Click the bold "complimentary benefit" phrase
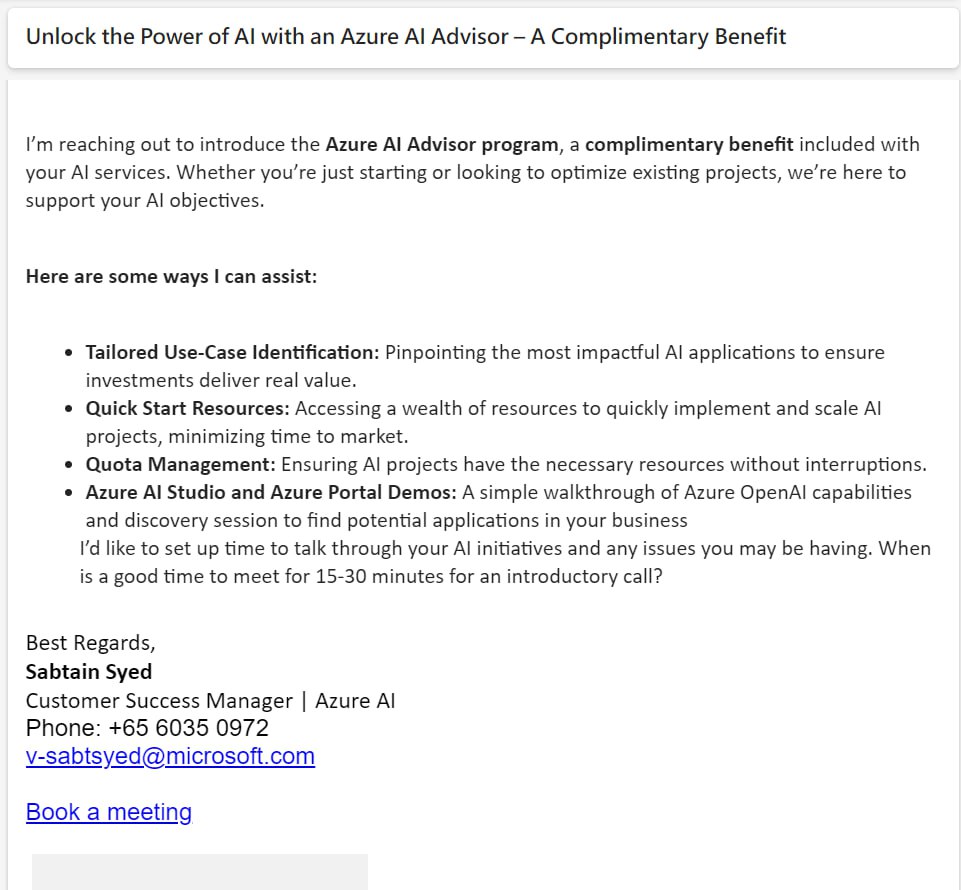The width and height of the screenshot is (961, 890). 689,144
